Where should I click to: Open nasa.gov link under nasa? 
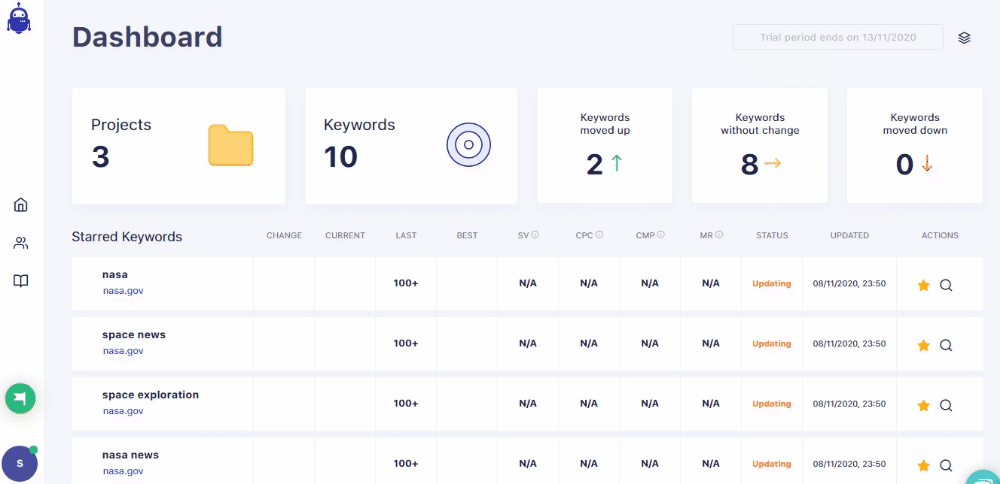[123, 291]
